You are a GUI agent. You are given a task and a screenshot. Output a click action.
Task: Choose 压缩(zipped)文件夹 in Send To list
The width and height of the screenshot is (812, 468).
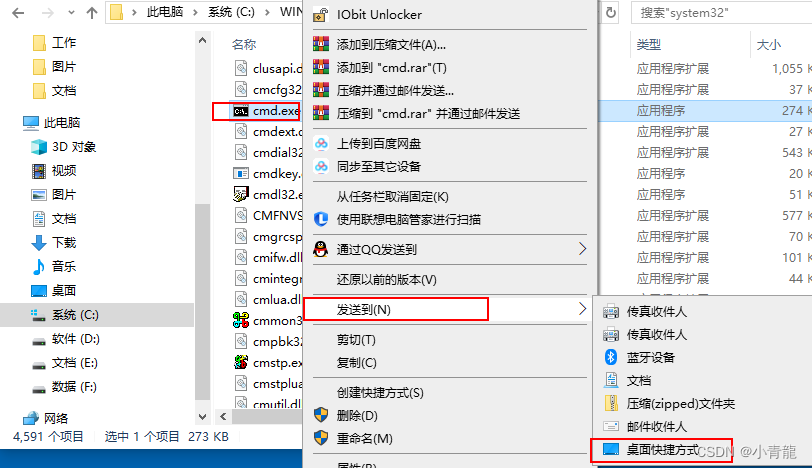coord(681,404)
